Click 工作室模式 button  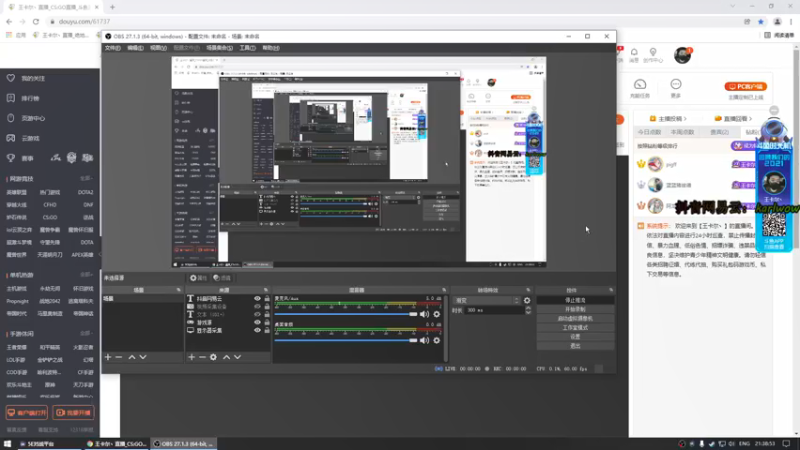[575, 328]
